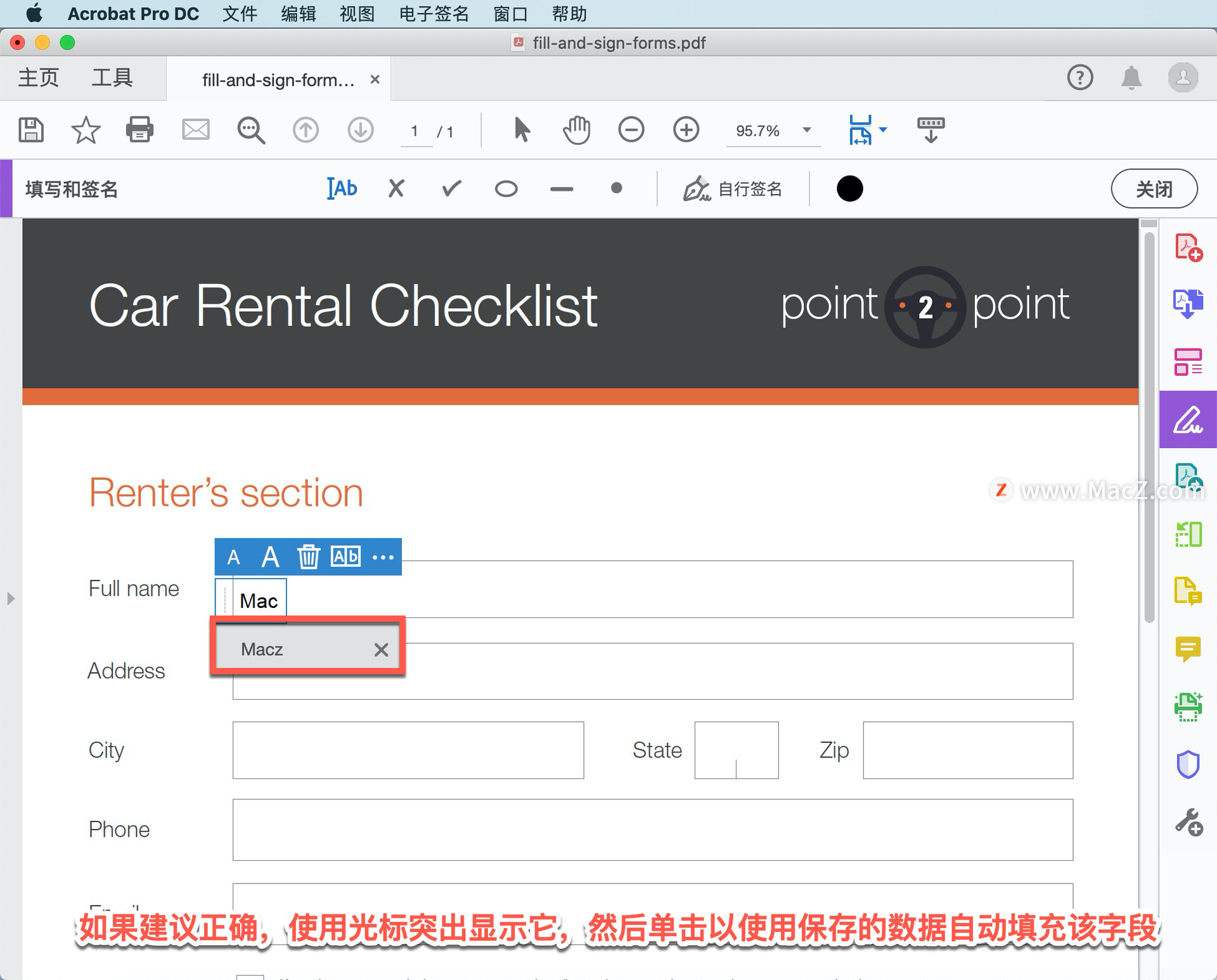Select the Hand pan tool
This screenshot has width=1217, height=980.
tap(577, 130)
